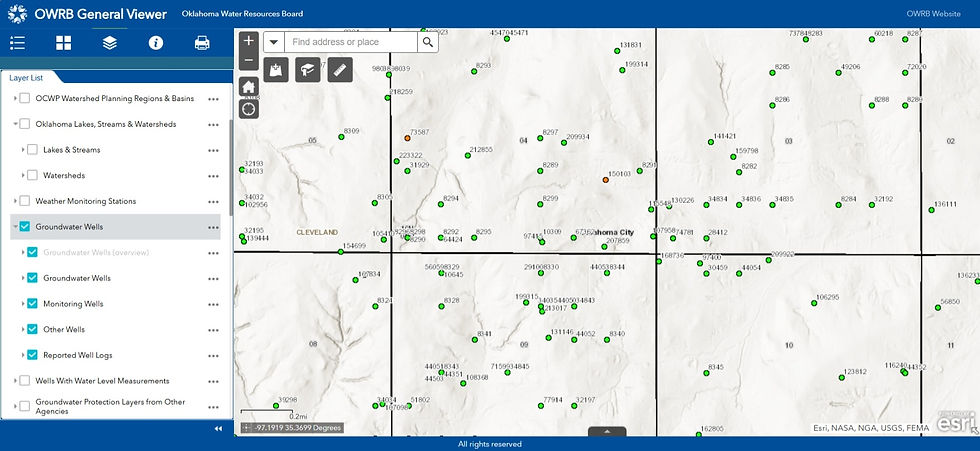Click green well point 141421
This screenshot has height=451, width=980.
(710, 142)
